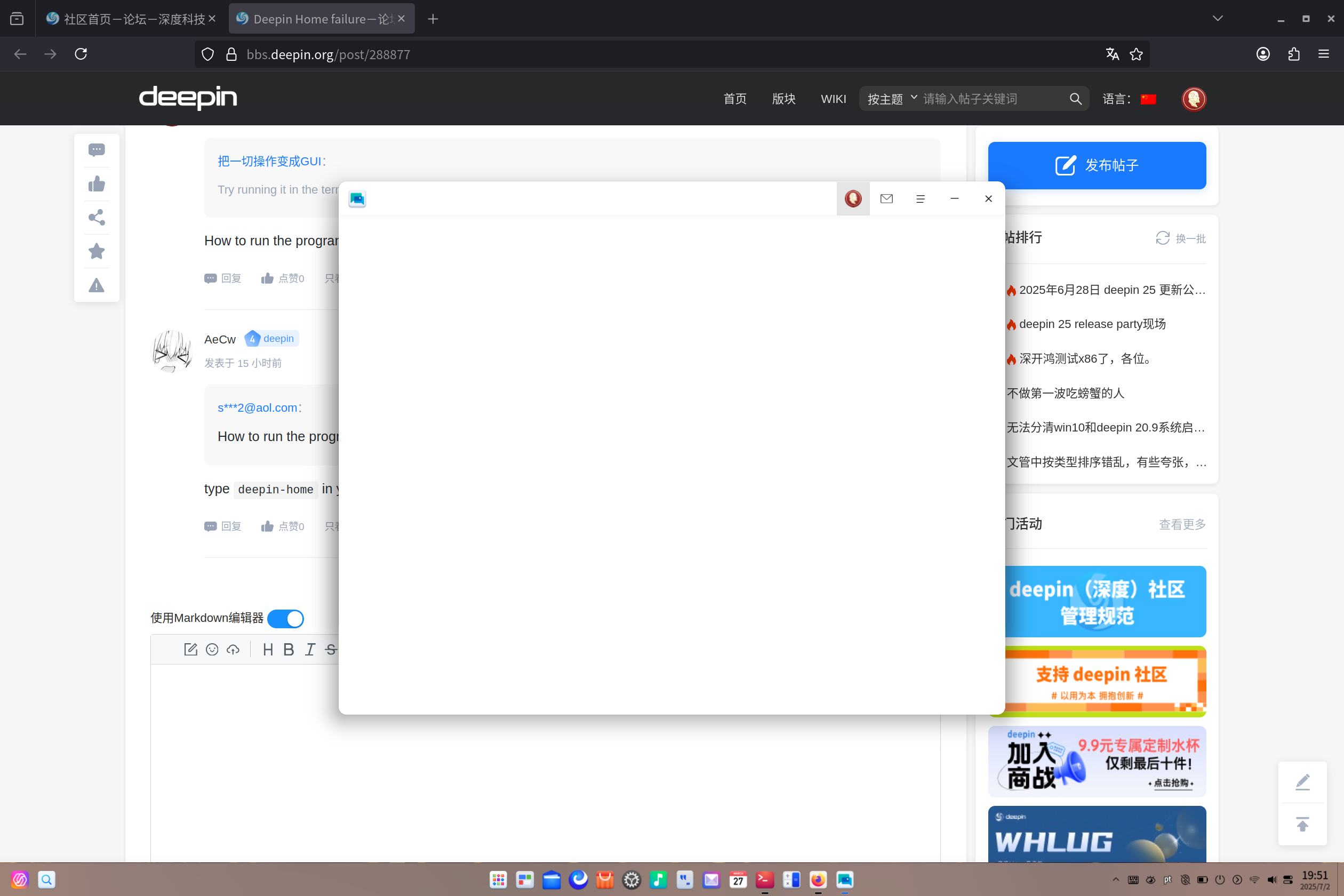Click the share icon in left sidebar

[x=97, y=217]
